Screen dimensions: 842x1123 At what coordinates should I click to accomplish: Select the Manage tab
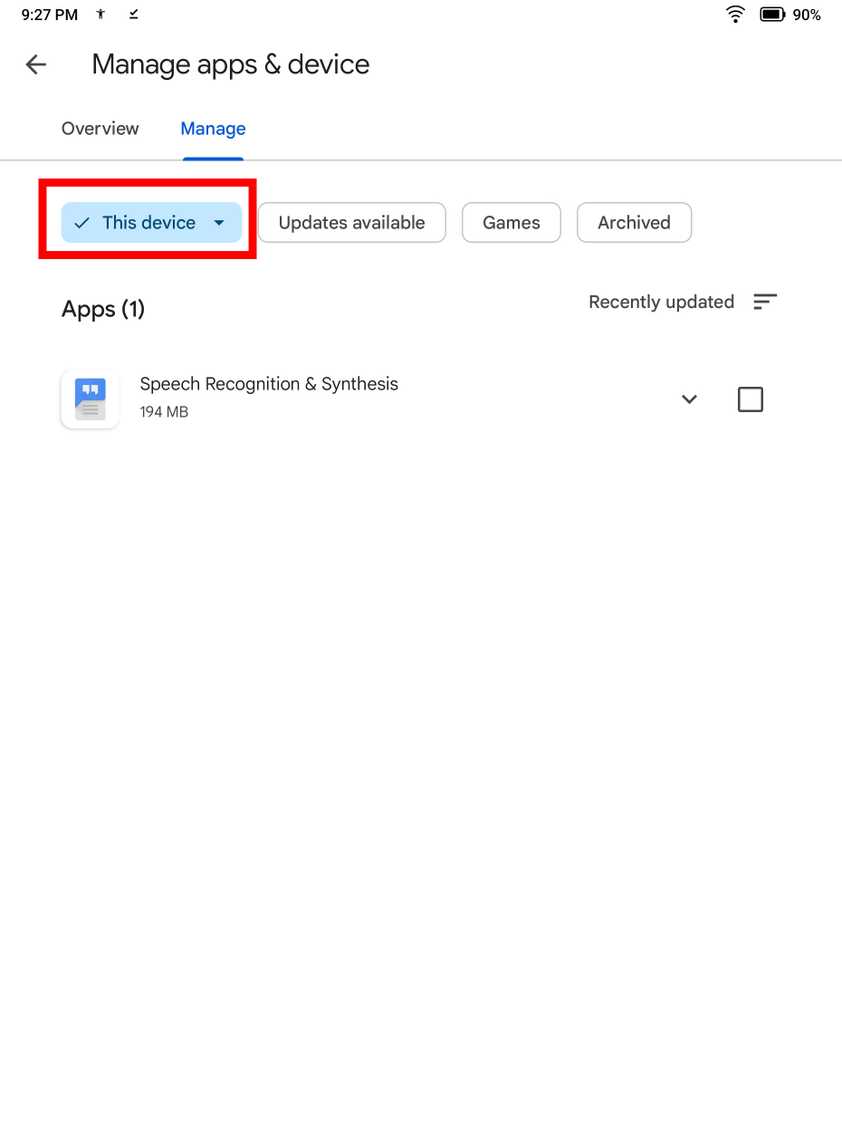[x=213, y=129]
